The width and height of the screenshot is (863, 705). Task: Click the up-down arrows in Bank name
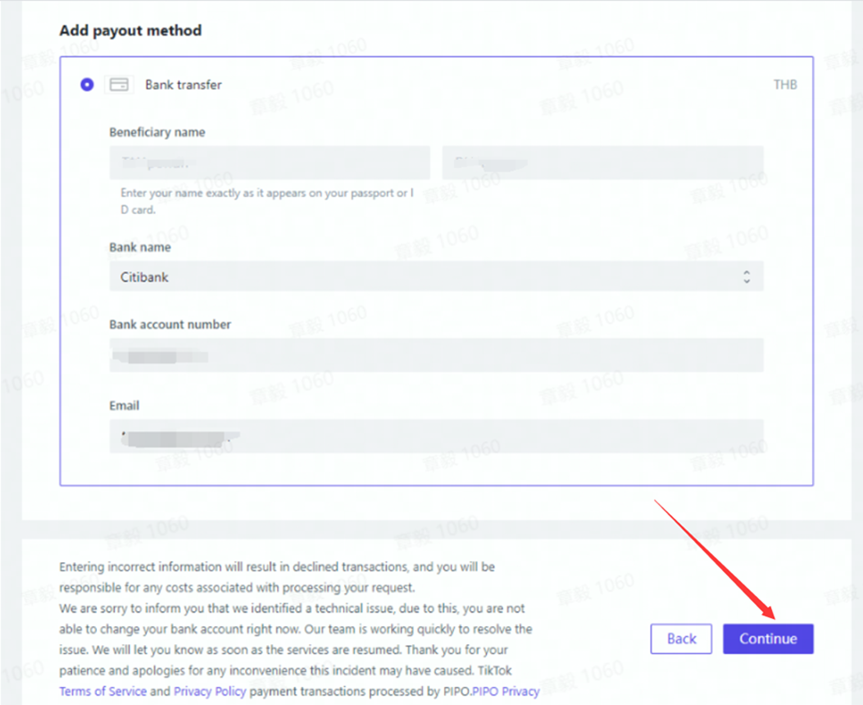tap(746, 277)
